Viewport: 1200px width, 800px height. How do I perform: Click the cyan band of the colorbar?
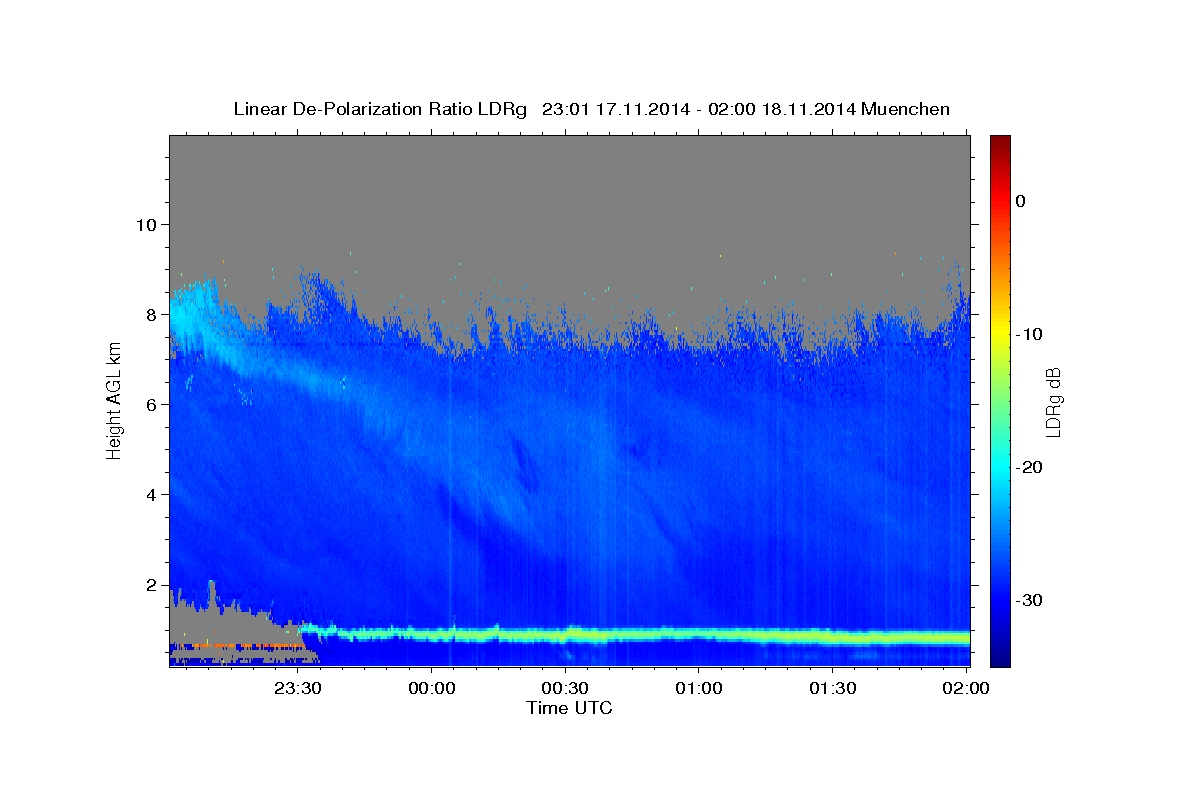[1000, 468]
